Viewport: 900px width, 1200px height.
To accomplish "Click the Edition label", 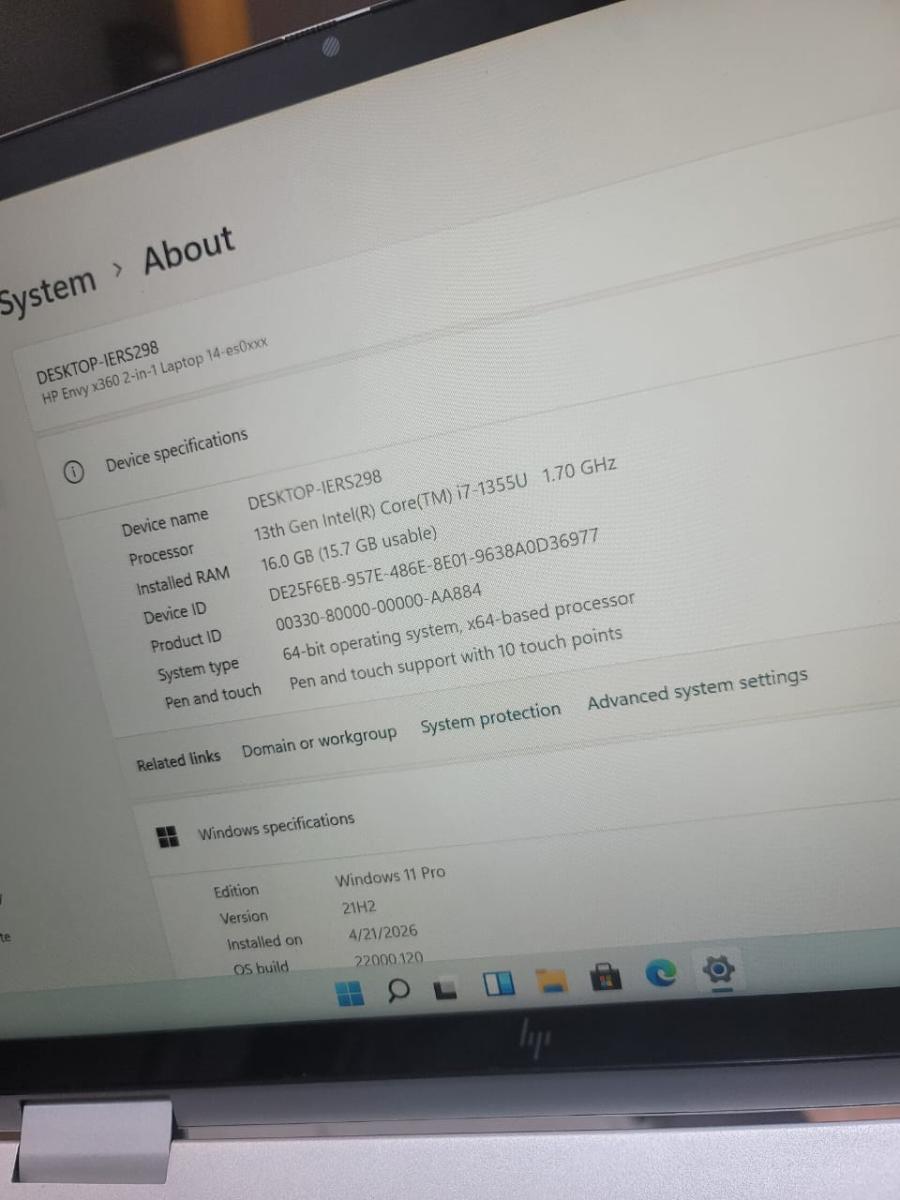I will [x=236, y=891].
